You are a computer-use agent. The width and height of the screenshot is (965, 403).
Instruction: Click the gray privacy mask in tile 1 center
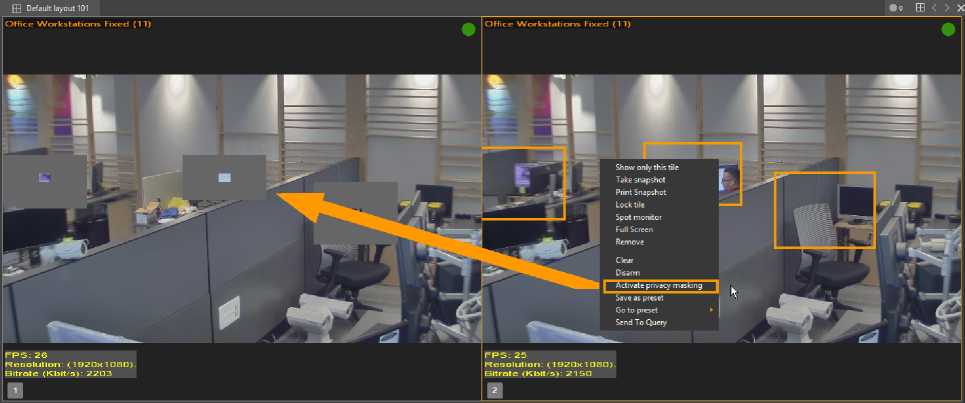click(x=224, y=177)
